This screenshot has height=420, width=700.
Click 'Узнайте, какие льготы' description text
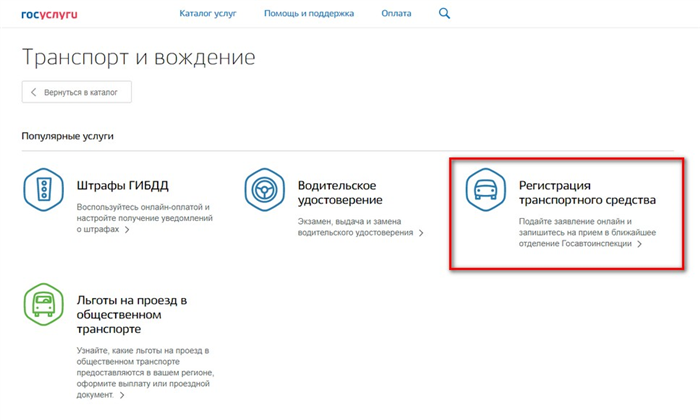click(145, 373)
